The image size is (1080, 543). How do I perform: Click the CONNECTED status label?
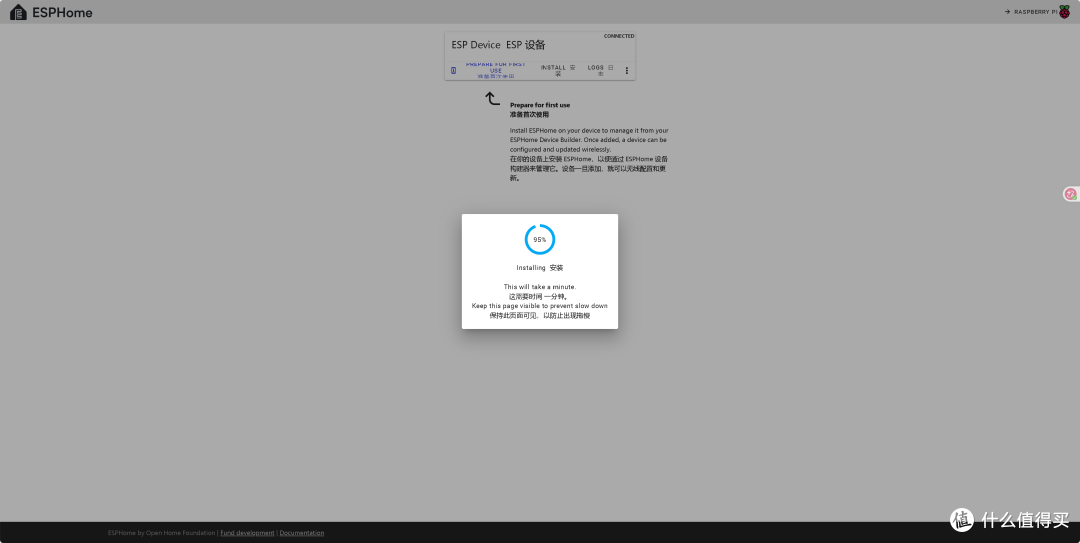[x=619, y=36]
